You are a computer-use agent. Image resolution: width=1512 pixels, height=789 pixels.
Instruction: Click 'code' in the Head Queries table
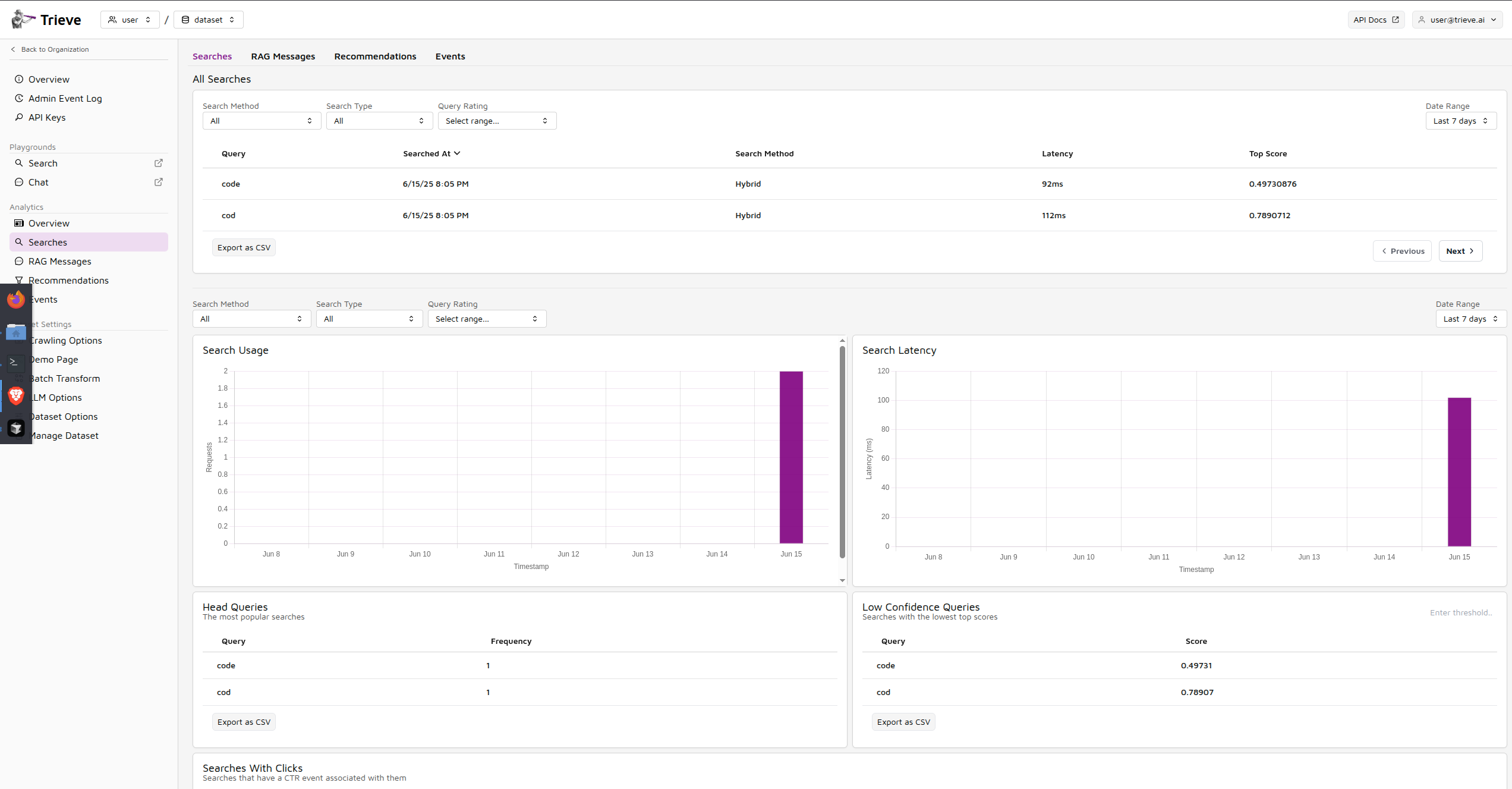pos(226,665)
